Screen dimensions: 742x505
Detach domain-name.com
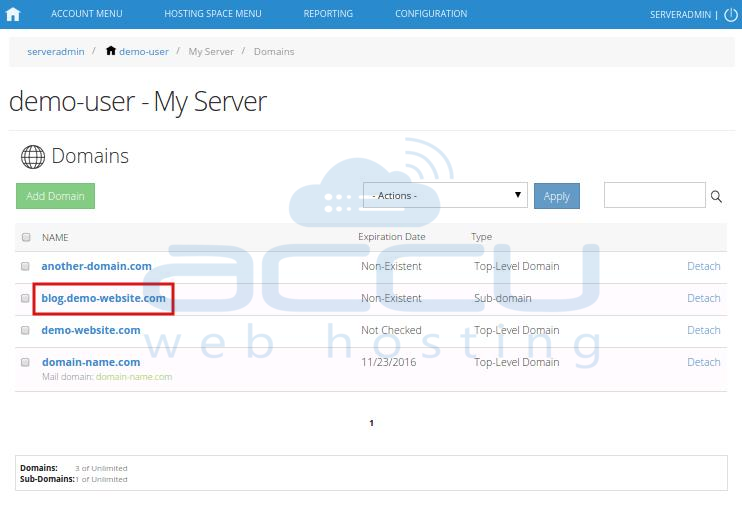(704, 363)
